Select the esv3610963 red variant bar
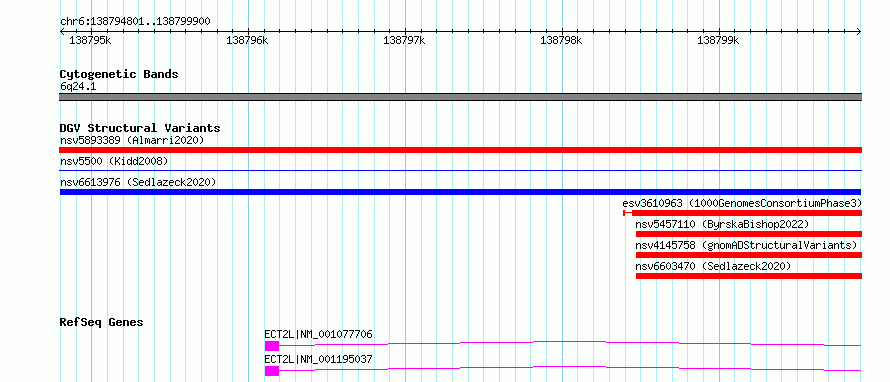 point(742,213)
